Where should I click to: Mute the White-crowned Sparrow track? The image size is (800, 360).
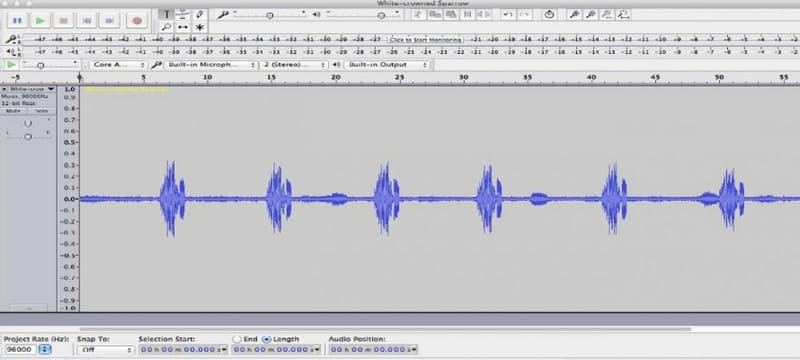click(x=14, y=111)
